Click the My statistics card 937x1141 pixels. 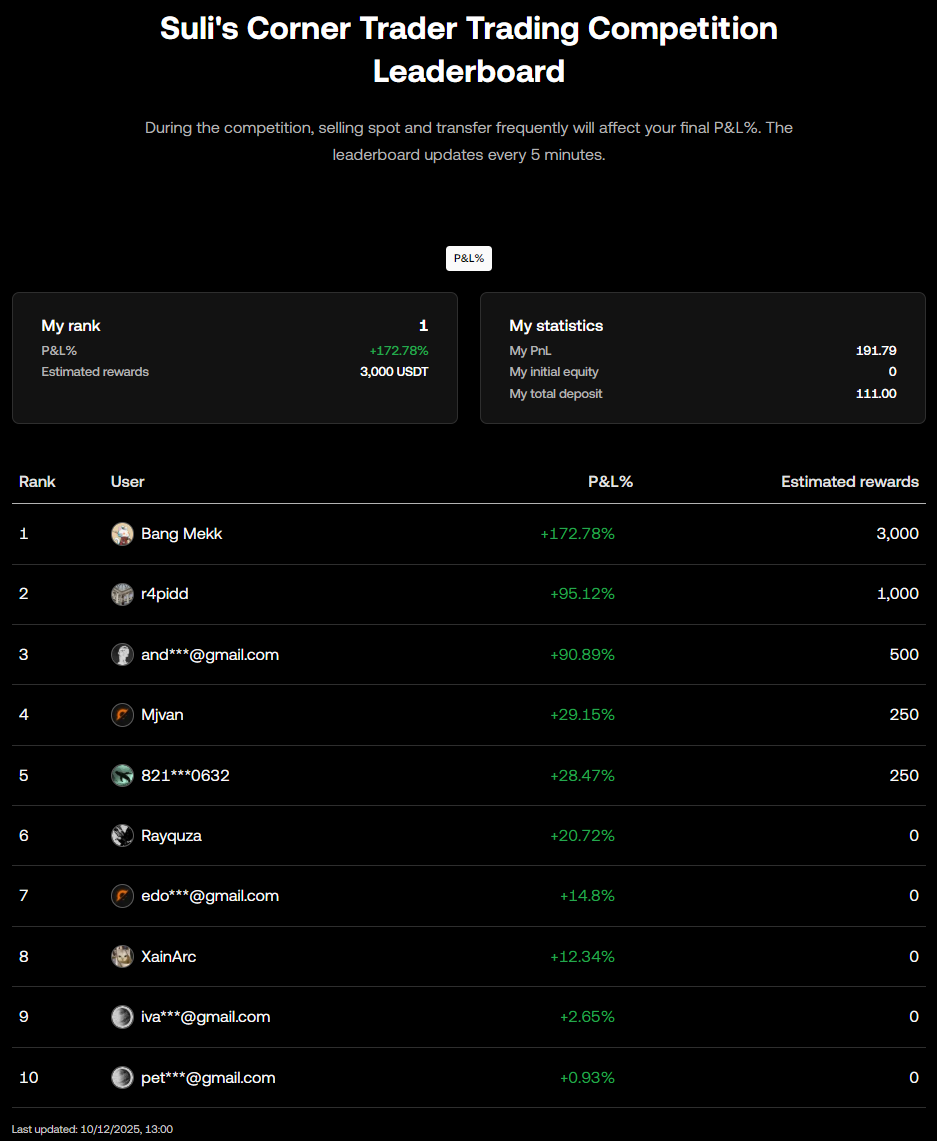click(702, 358)
